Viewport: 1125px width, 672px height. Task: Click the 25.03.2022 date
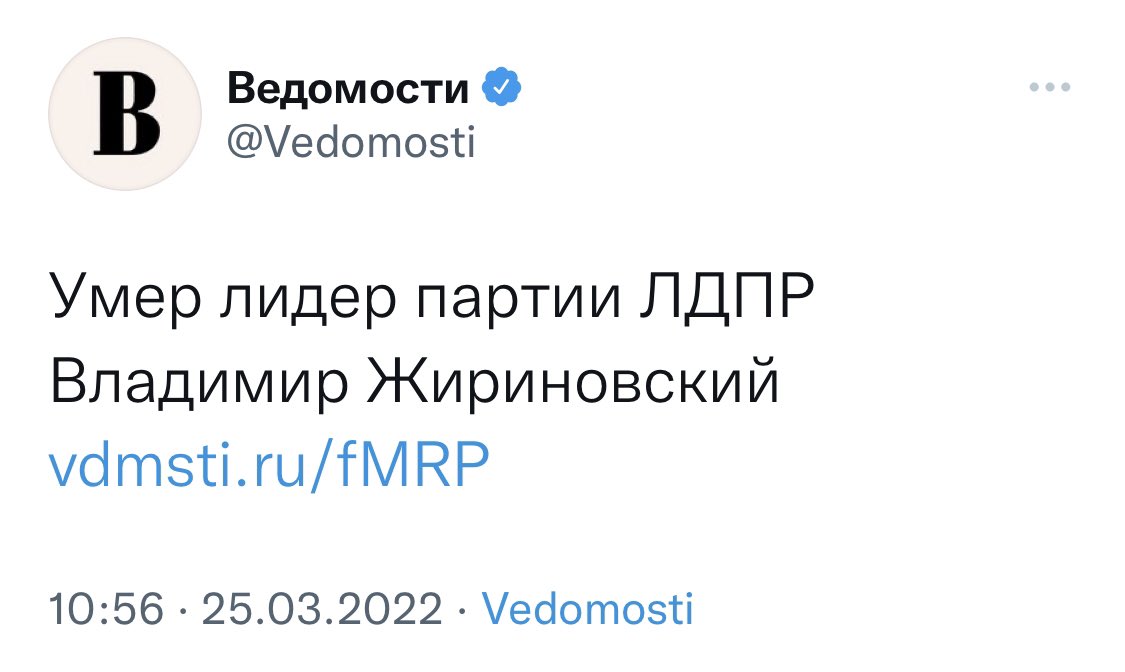[x=321, y=609]
